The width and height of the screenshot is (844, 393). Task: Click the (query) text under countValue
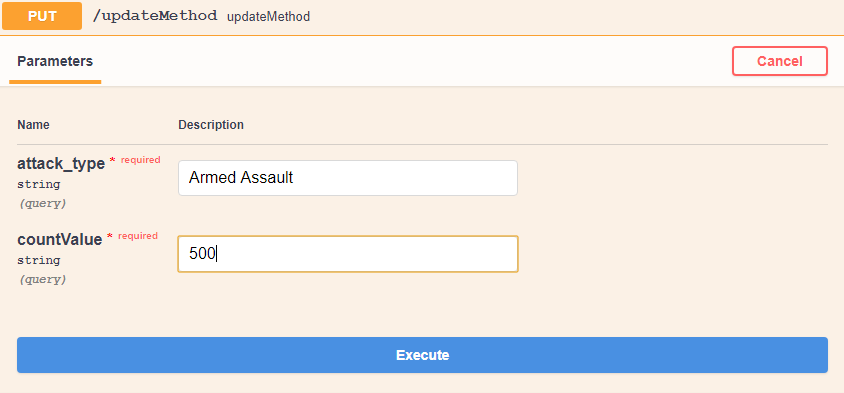(x=43, y=279)
